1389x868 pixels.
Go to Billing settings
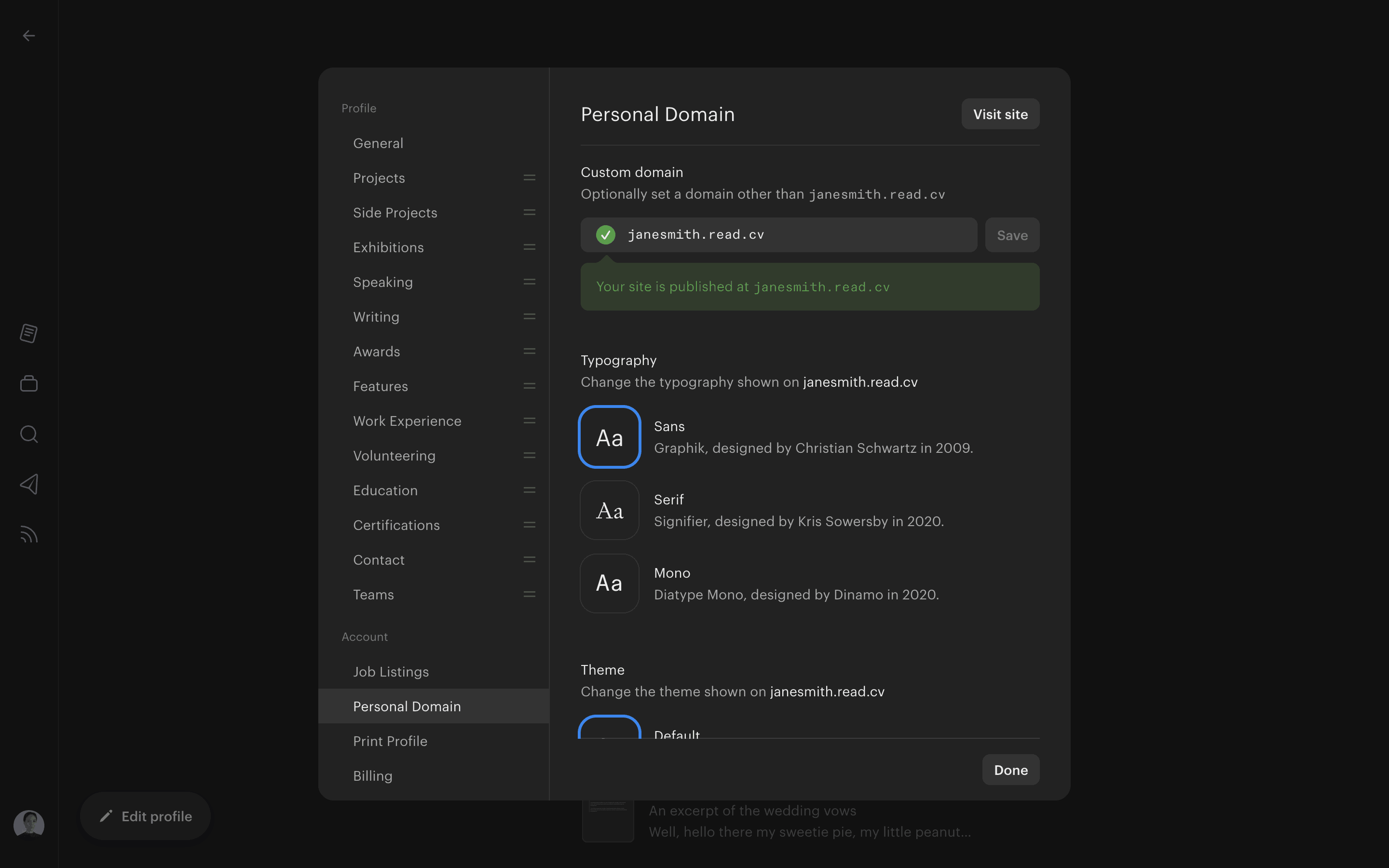[372, 775]
